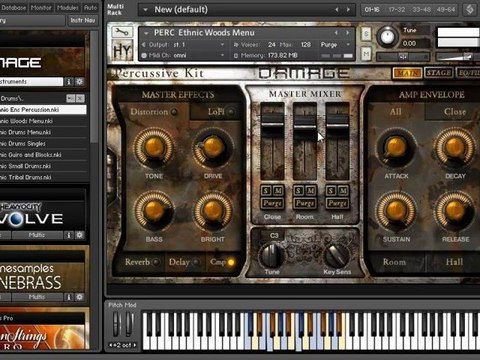Mute the Room mic channel
Screen dimensions: 480x360
(x=311, y=190)
